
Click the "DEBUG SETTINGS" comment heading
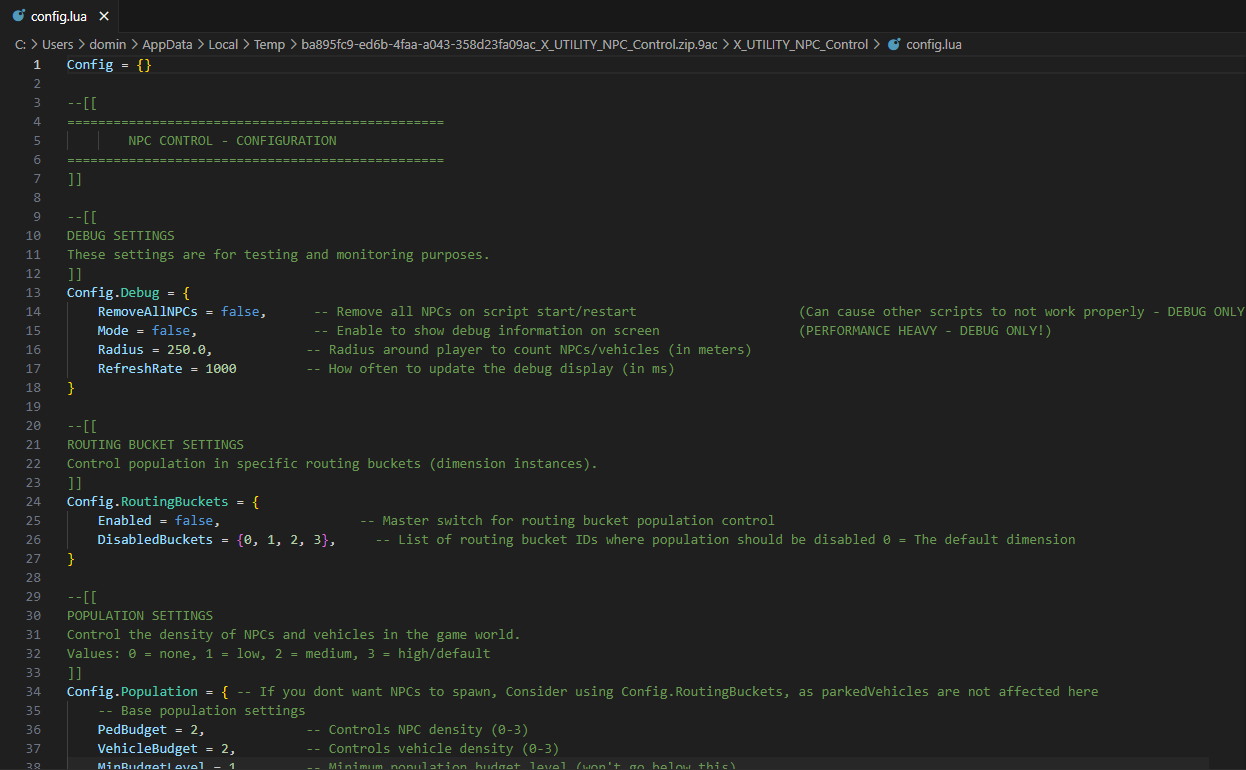(x=121, y=236)
